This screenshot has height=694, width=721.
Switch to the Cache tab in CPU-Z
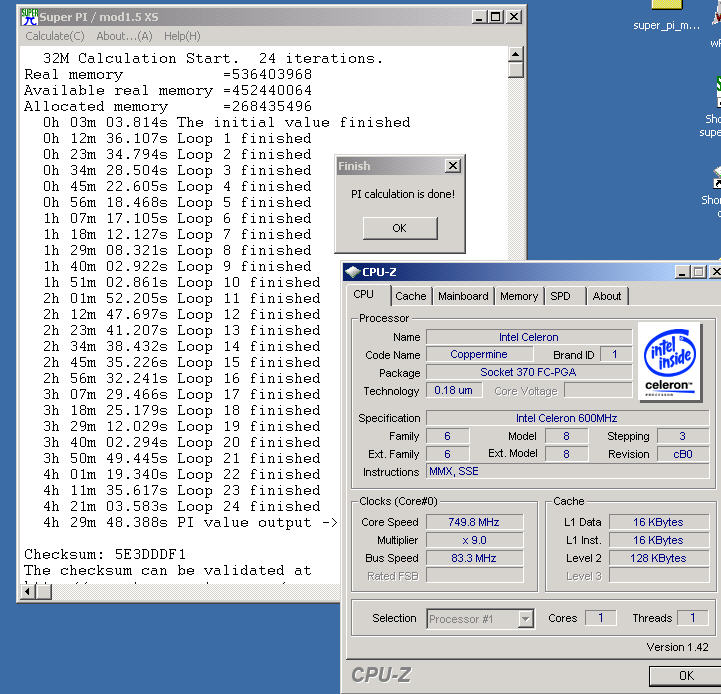click(411, 296)
